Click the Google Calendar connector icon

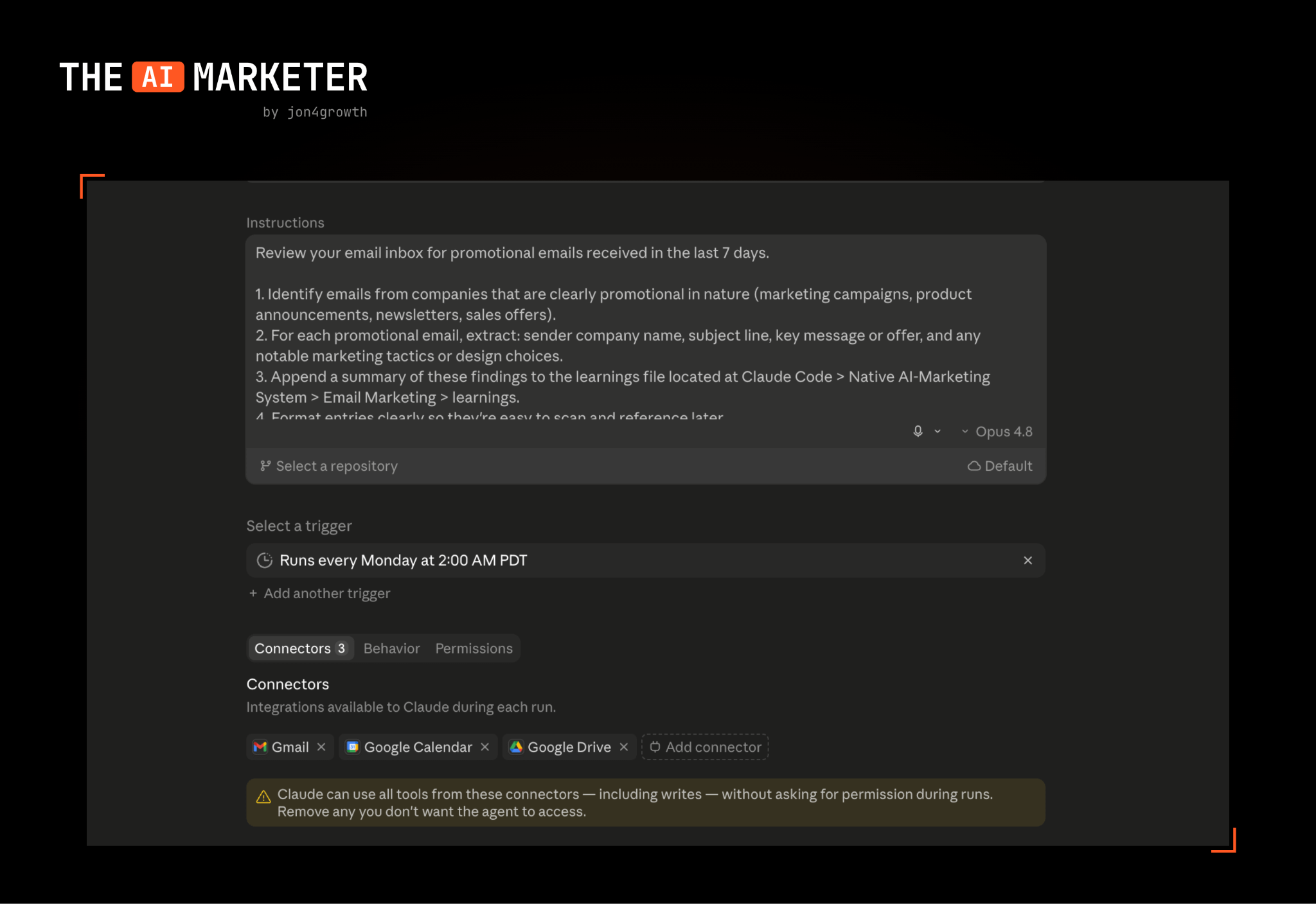353,747
